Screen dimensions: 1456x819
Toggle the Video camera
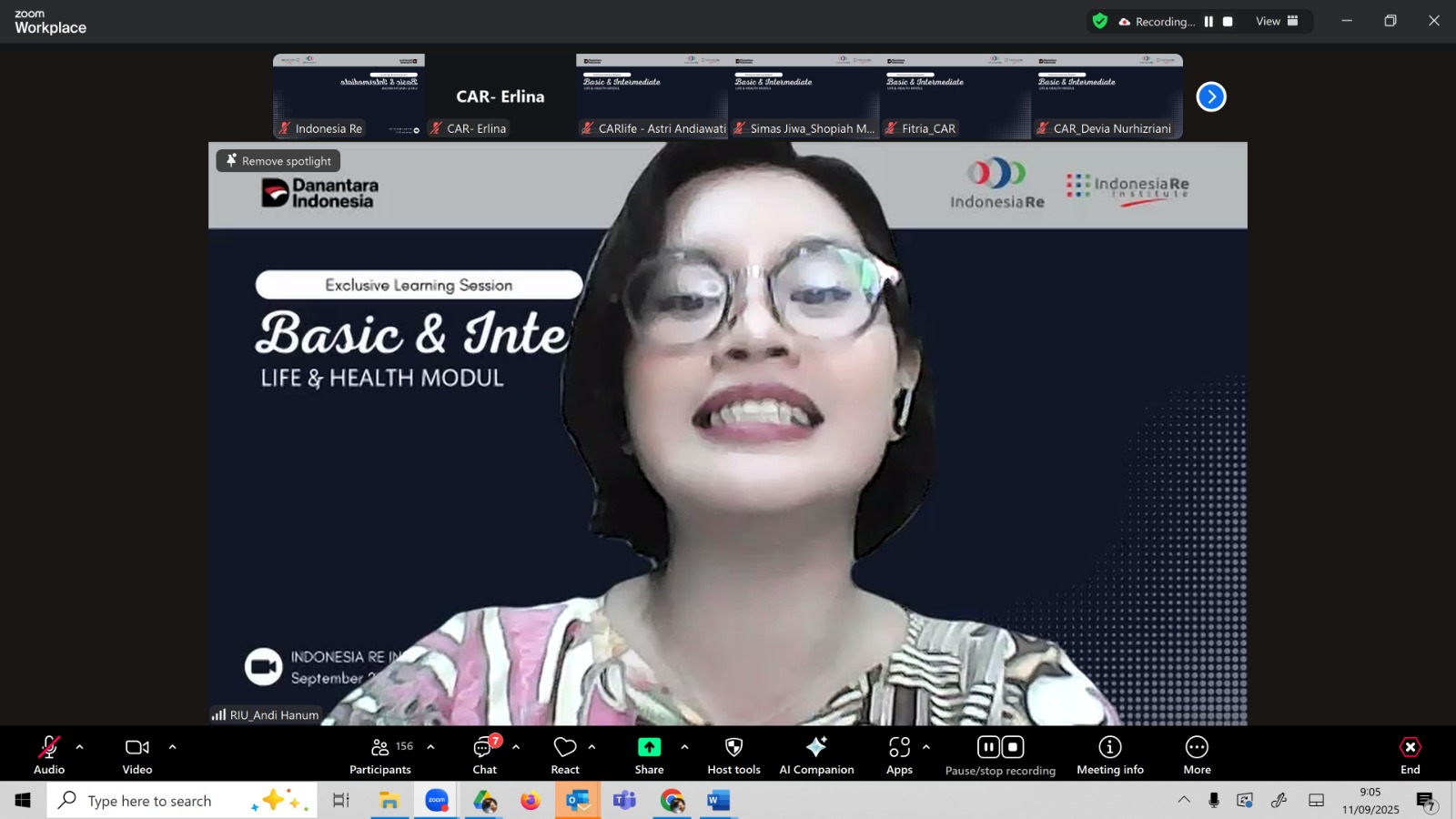point(137,754)
